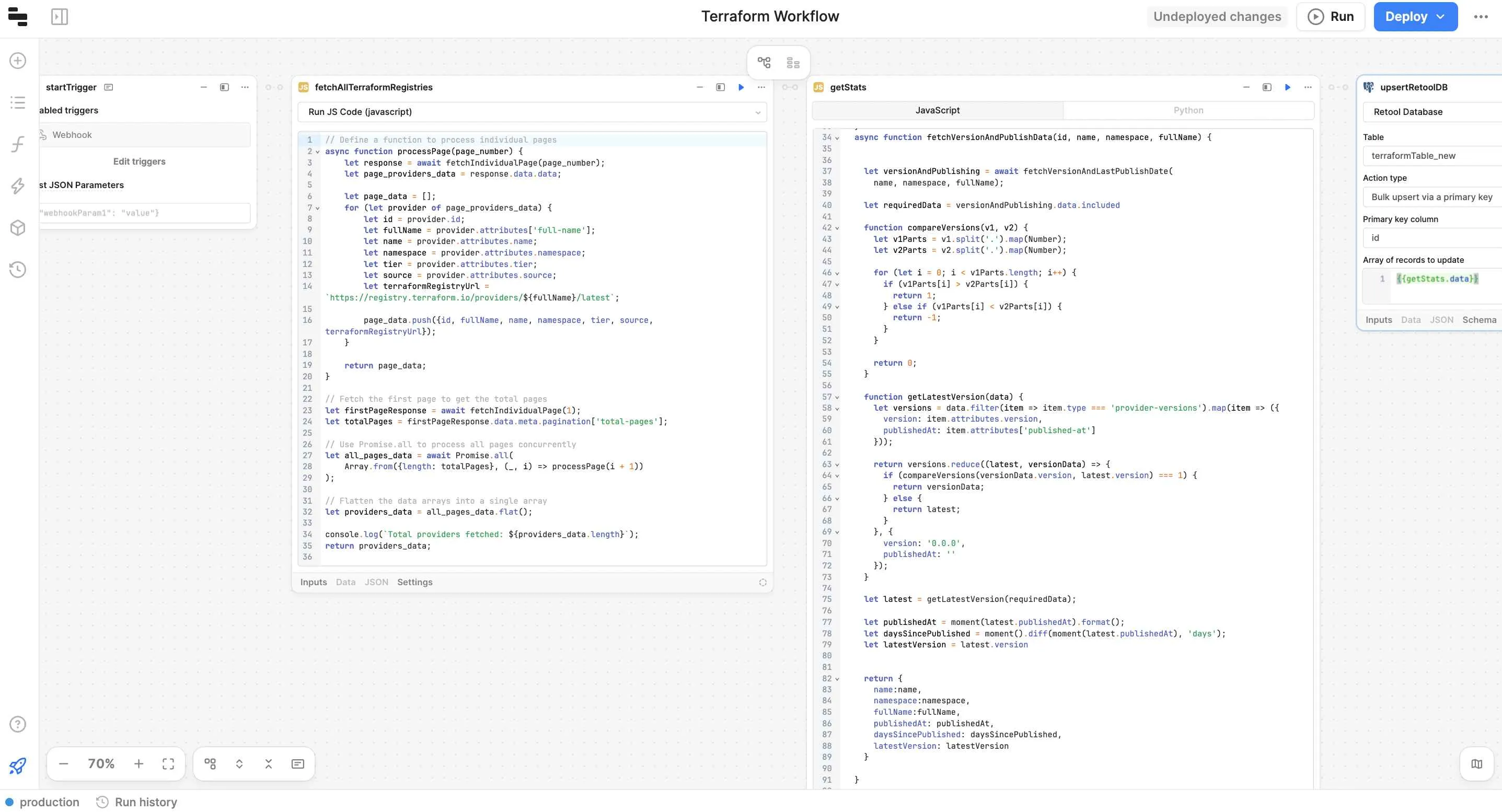Open the functions icon in sidebar
1502x812 pixels.
coord(18,144)
